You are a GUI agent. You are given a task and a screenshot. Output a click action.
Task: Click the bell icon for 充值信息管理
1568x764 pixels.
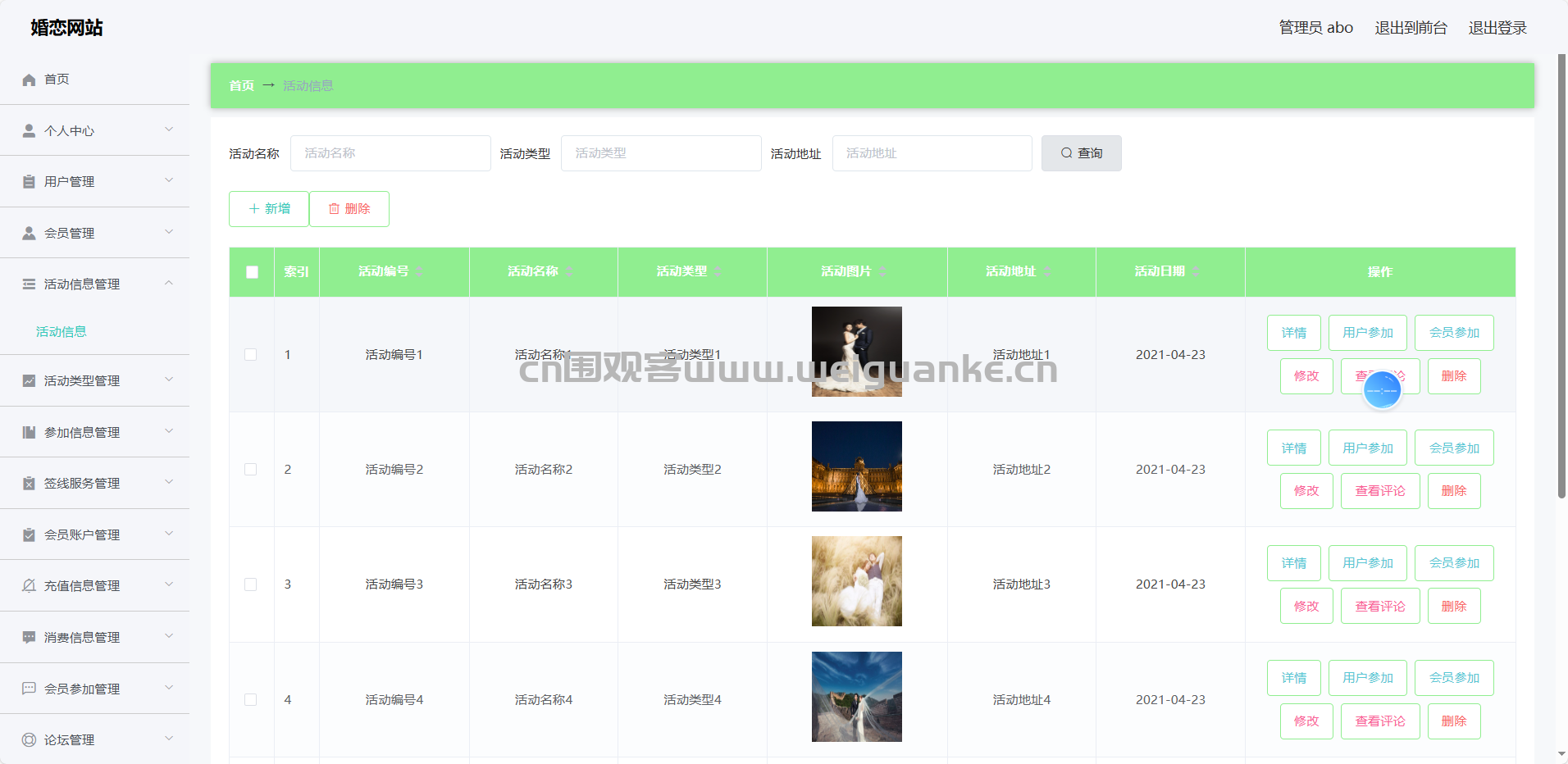tap(29, 586)
